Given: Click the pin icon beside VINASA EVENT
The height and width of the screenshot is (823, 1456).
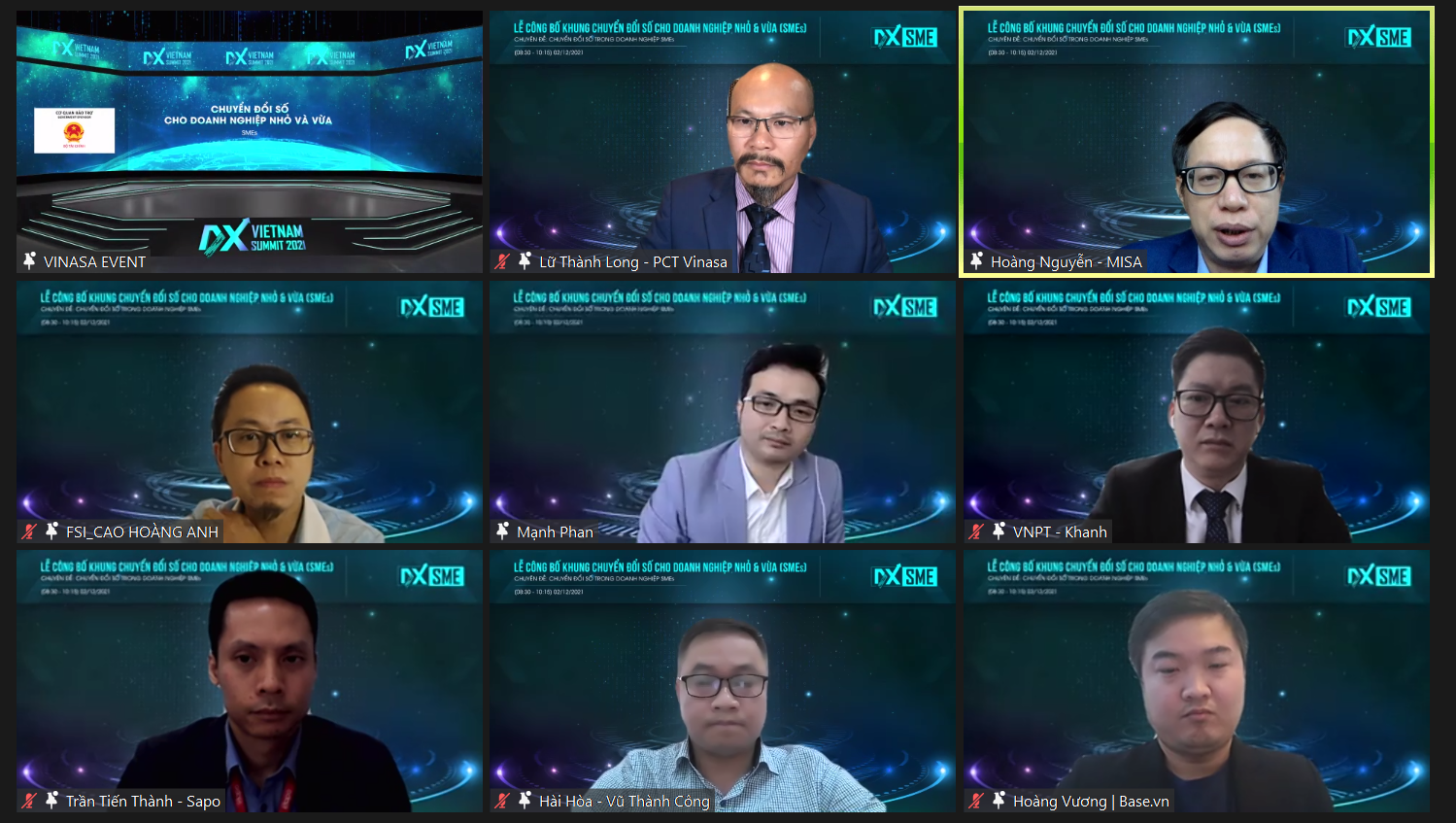Looking at the screenshot, I should [x=29, y=260].
